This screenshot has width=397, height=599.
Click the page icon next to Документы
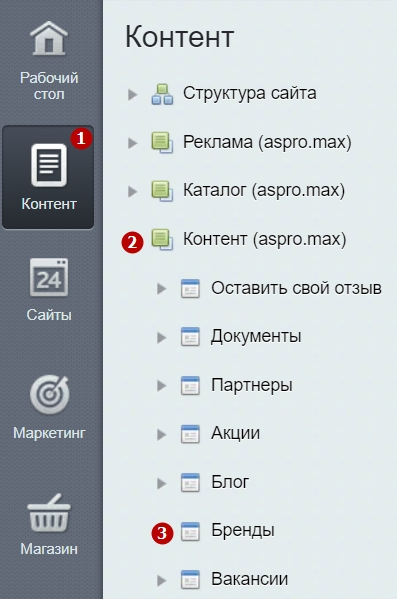(x=190, y=337)
